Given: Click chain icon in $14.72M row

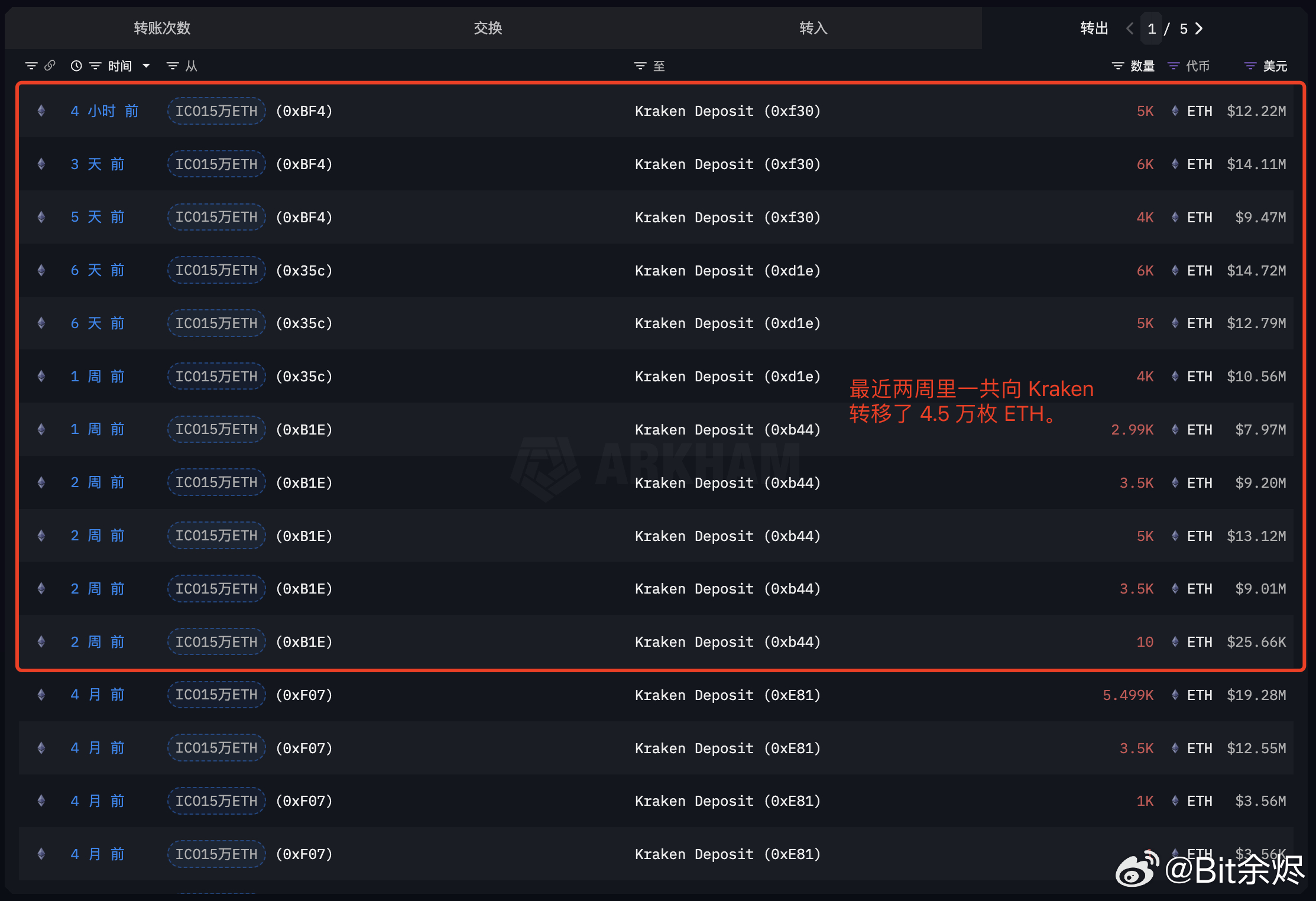Looking at the screenshot, I should coord(41,270).
